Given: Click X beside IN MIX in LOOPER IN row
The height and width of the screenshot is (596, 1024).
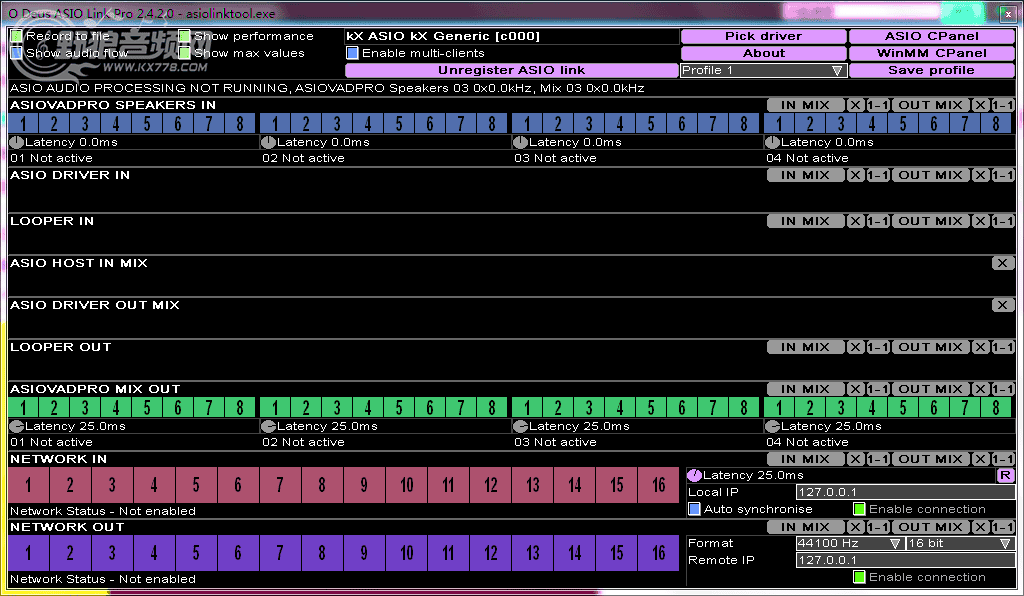Looking at the screenshot, I should tap(855, 221).
